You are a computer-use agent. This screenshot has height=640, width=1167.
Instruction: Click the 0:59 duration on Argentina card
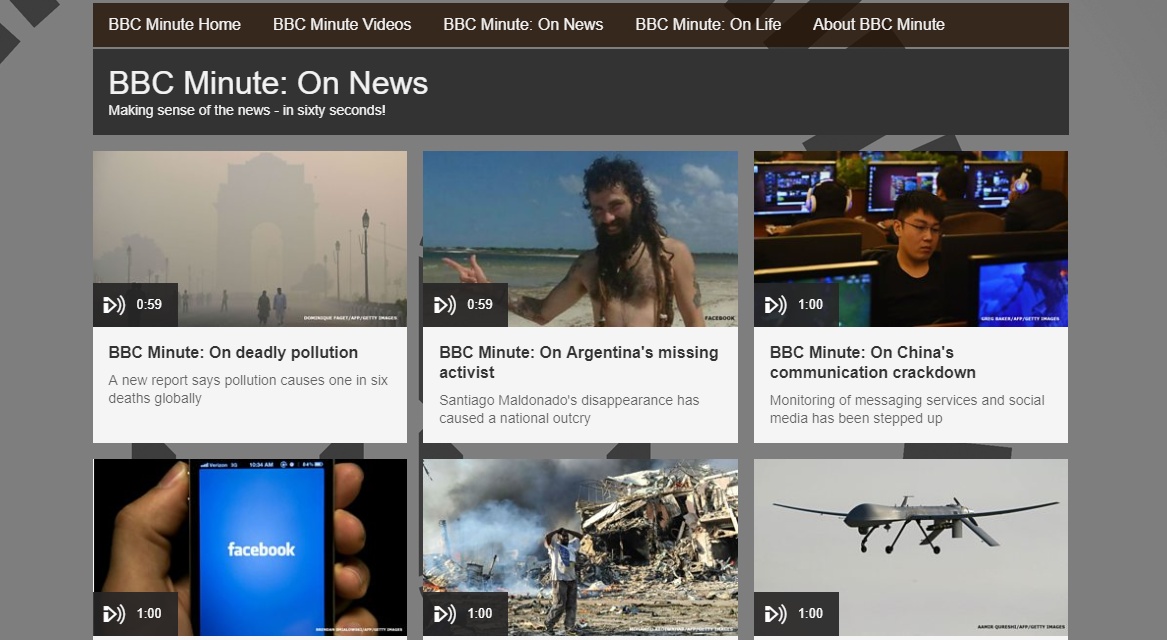pyautogui.click(x=479, y=304)
